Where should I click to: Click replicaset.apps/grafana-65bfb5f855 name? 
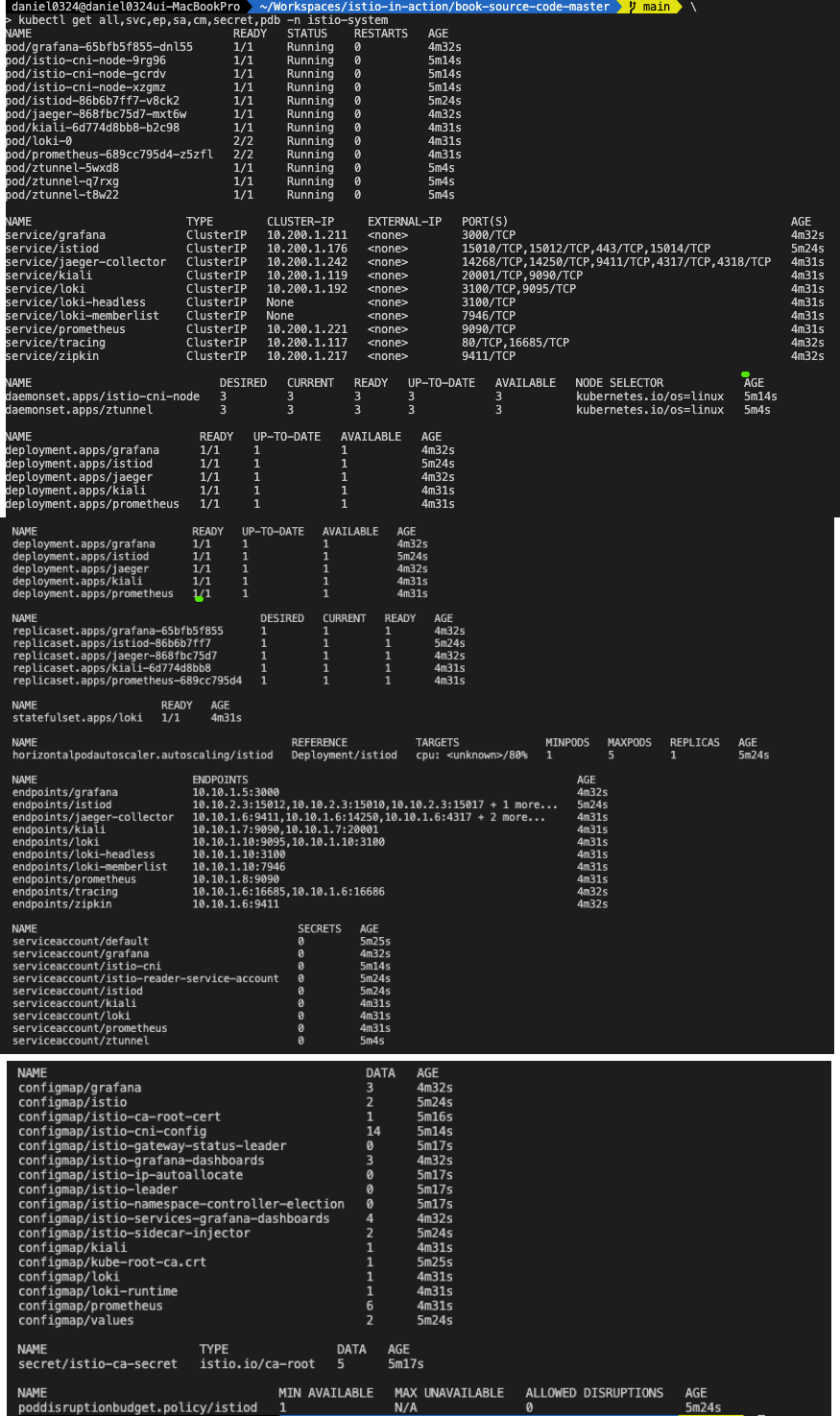tap(118, 631)
